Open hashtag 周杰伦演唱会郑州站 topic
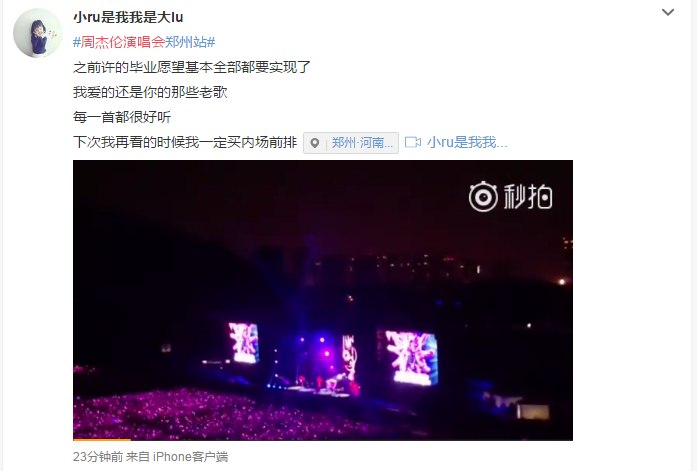This screenshot has height=471, width=697. coord(144,42)
